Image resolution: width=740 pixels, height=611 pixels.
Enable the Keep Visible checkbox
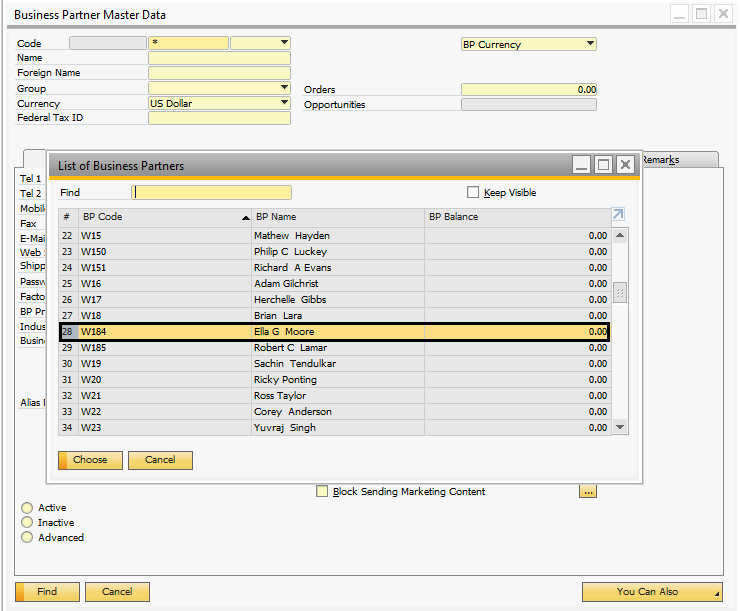click(474, 193)
